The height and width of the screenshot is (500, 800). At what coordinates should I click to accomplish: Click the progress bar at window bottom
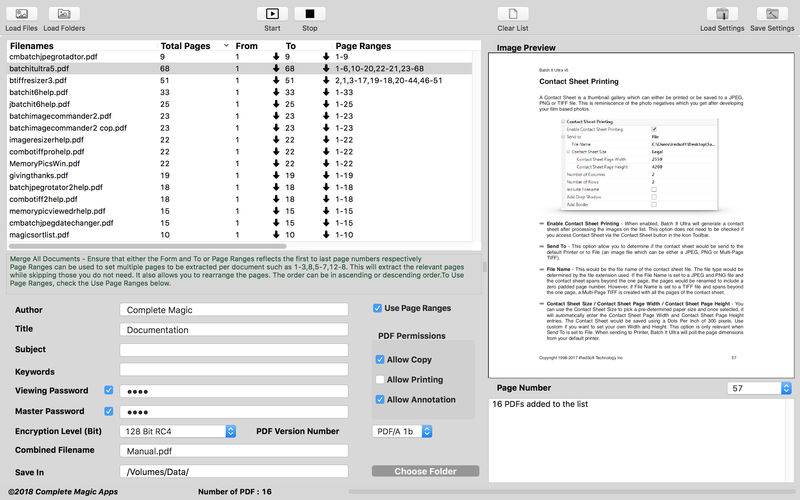pos(571,492)
